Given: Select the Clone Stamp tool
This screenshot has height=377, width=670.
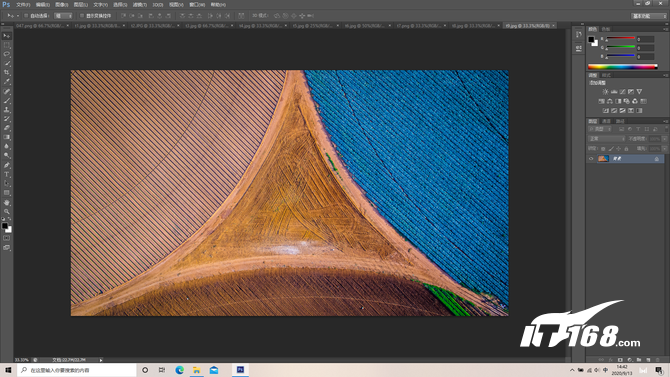Looking at the screenshot, I should point(6,110).
